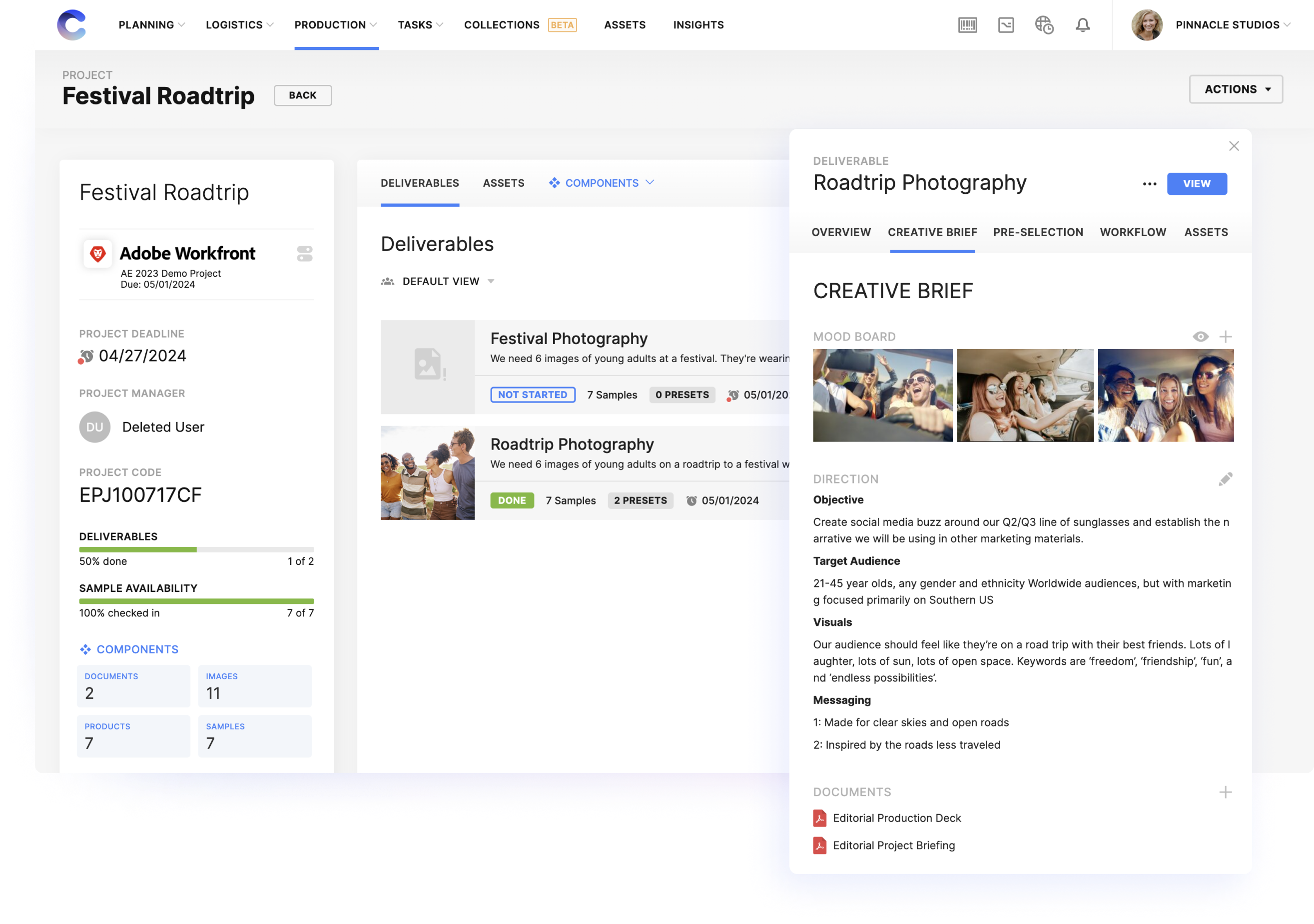Open the notifications bell
Screen dimensions: 1314x924
[x=1082, y=25]
